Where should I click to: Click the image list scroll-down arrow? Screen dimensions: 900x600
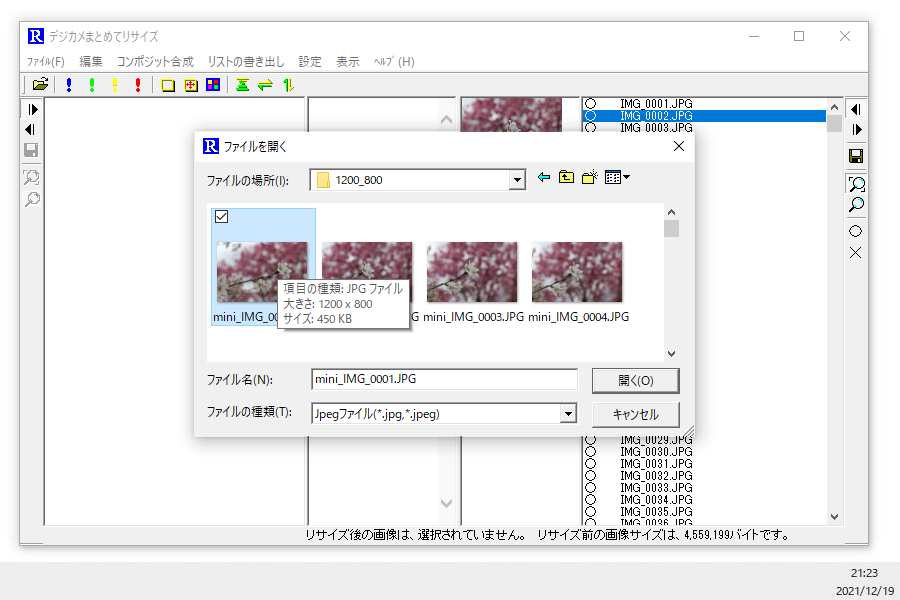(835, 517)
